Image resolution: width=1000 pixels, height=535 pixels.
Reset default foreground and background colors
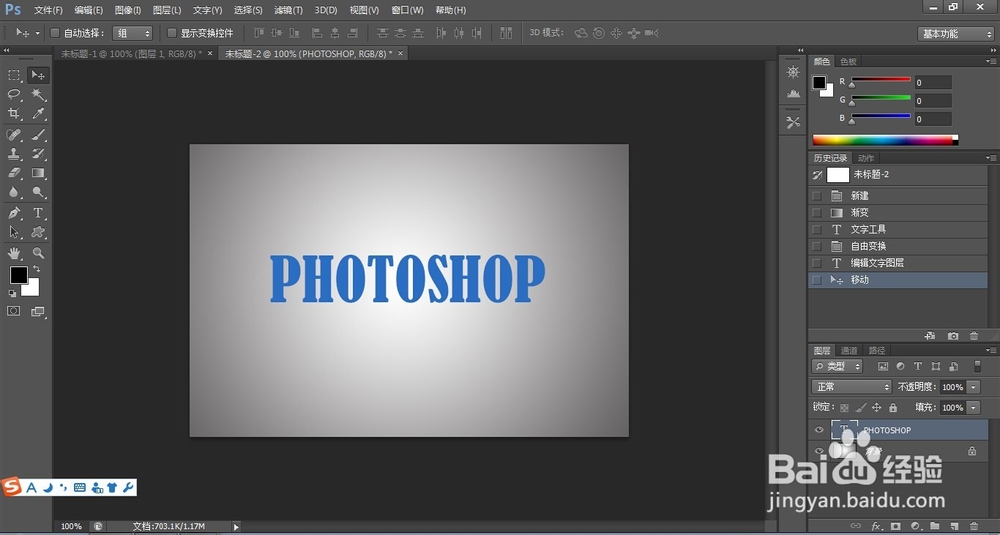tap(12, 293)
